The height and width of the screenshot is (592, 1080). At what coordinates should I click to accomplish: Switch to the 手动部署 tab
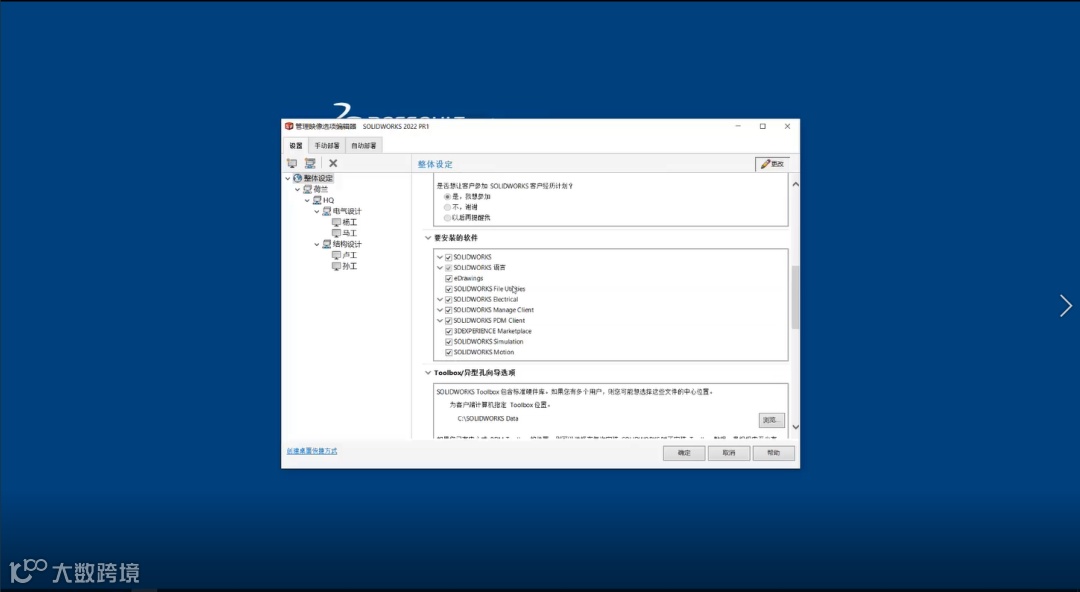click(x=326, y=145)
